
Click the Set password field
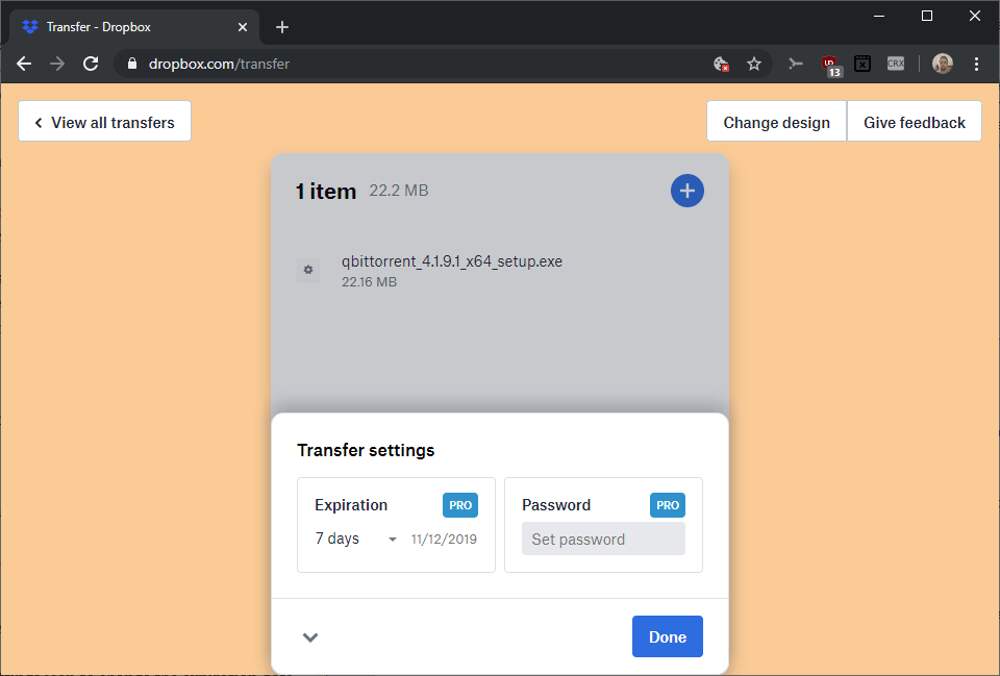pyautogui.click(x=603, y=539)
